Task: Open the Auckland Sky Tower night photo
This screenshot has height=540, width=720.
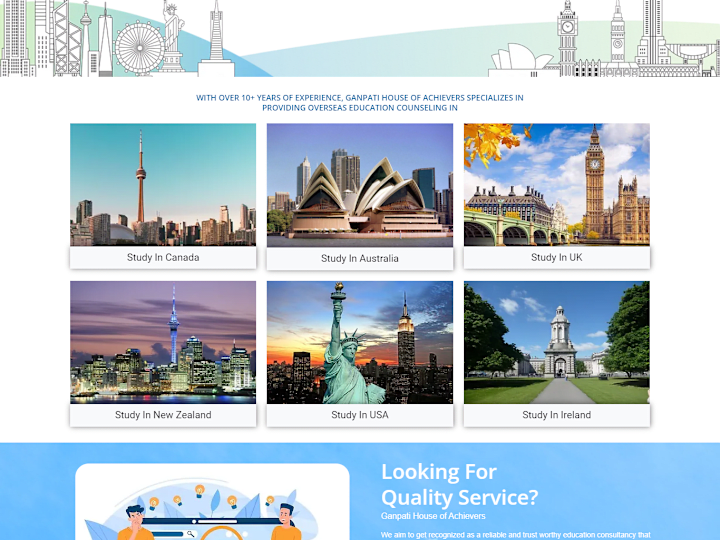Action: pos(163,343)
